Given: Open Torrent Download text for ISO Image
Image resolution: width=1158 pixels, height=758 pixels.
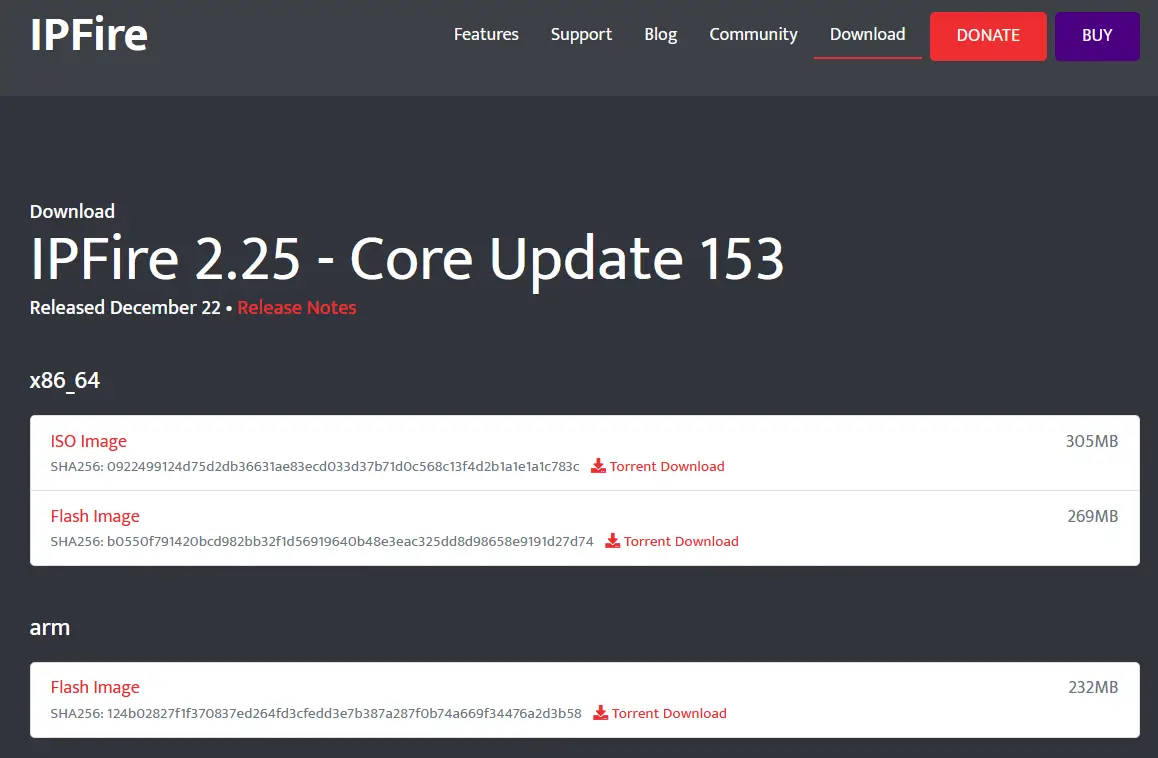Looking at the screenshot, I should pyautogui.click(x=667, y=466).
